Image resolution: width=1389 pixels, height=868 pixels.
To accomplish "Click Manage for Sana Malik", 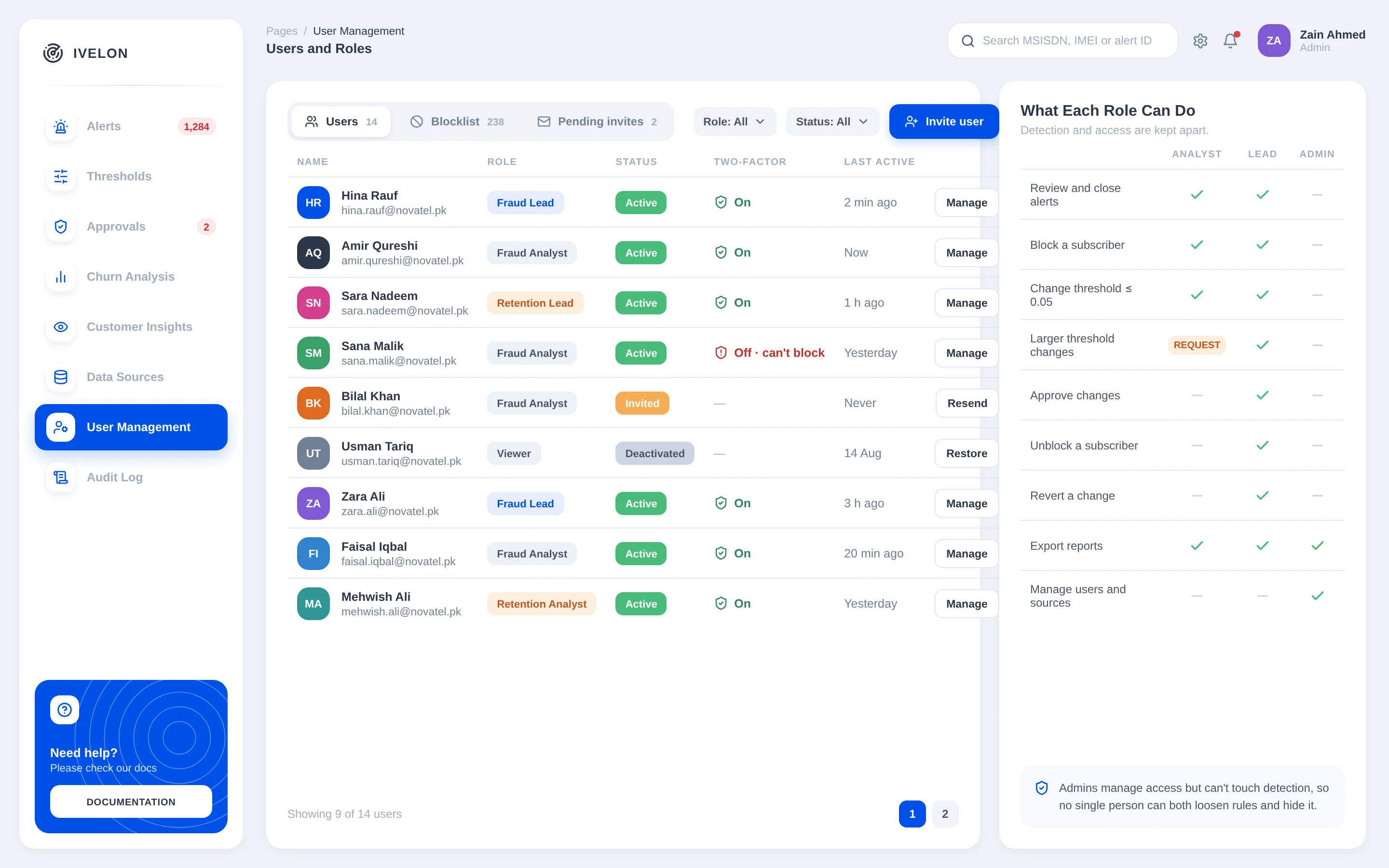I will pos(967,353).
